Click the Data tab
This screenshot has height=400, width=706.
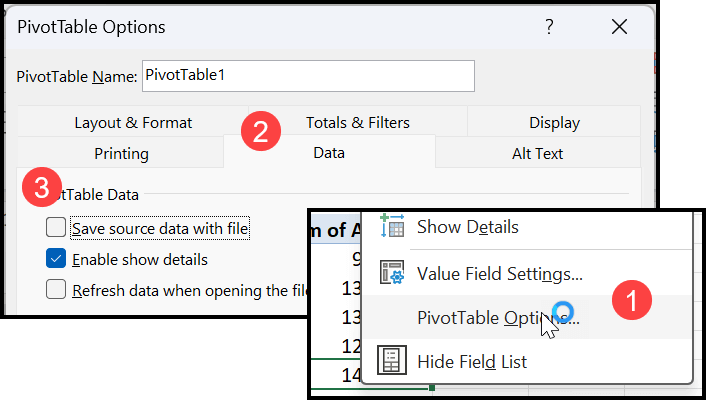pos(329,153)
